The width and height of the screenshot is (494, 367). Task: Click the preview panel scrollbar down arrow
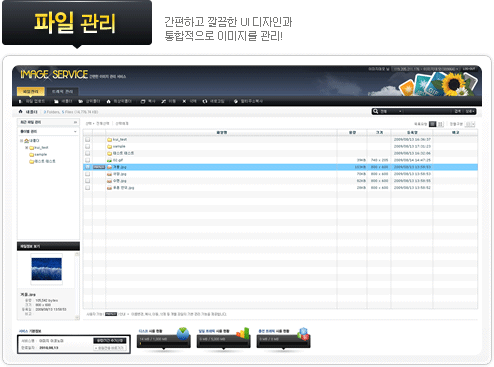click(x=77, y=318)
